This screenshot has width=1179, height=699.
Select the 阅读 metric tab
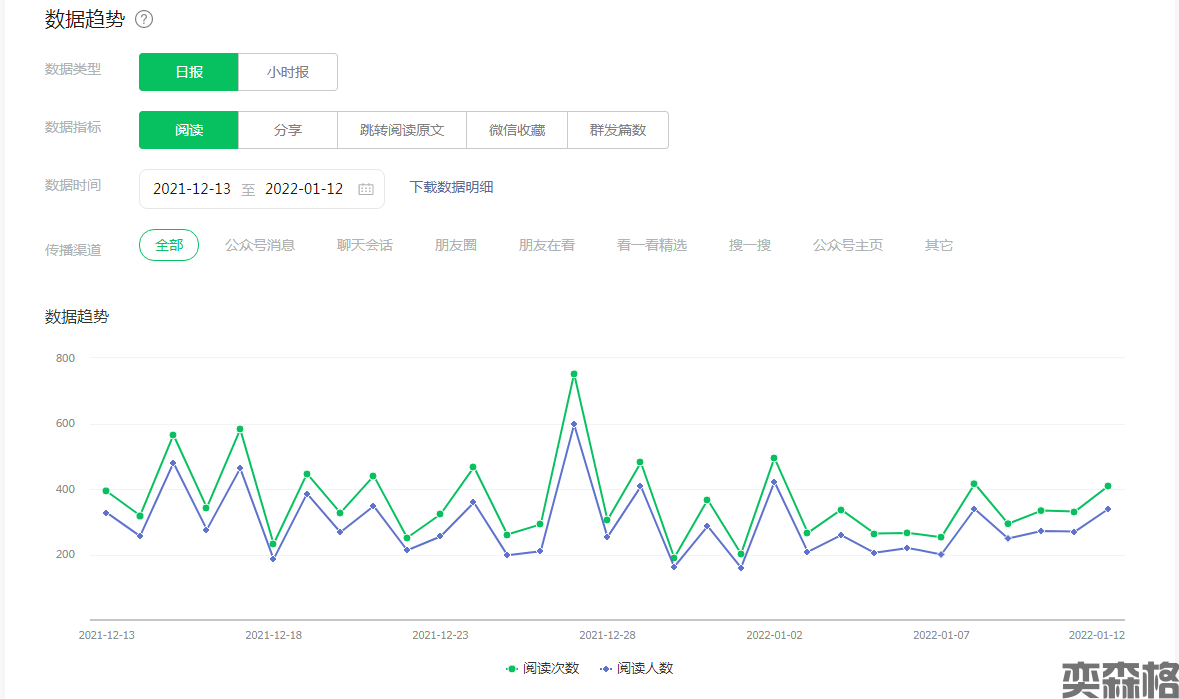coord(189,130)
